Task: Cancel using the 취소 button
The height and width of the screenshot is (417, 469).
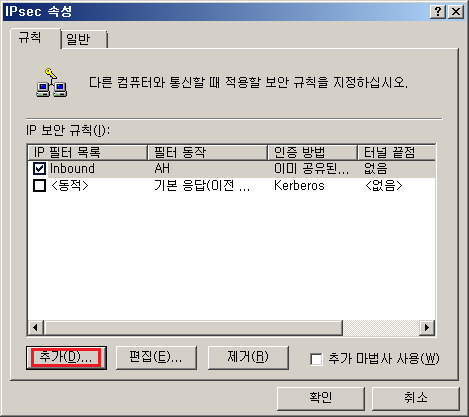Action: coord(416,398)
